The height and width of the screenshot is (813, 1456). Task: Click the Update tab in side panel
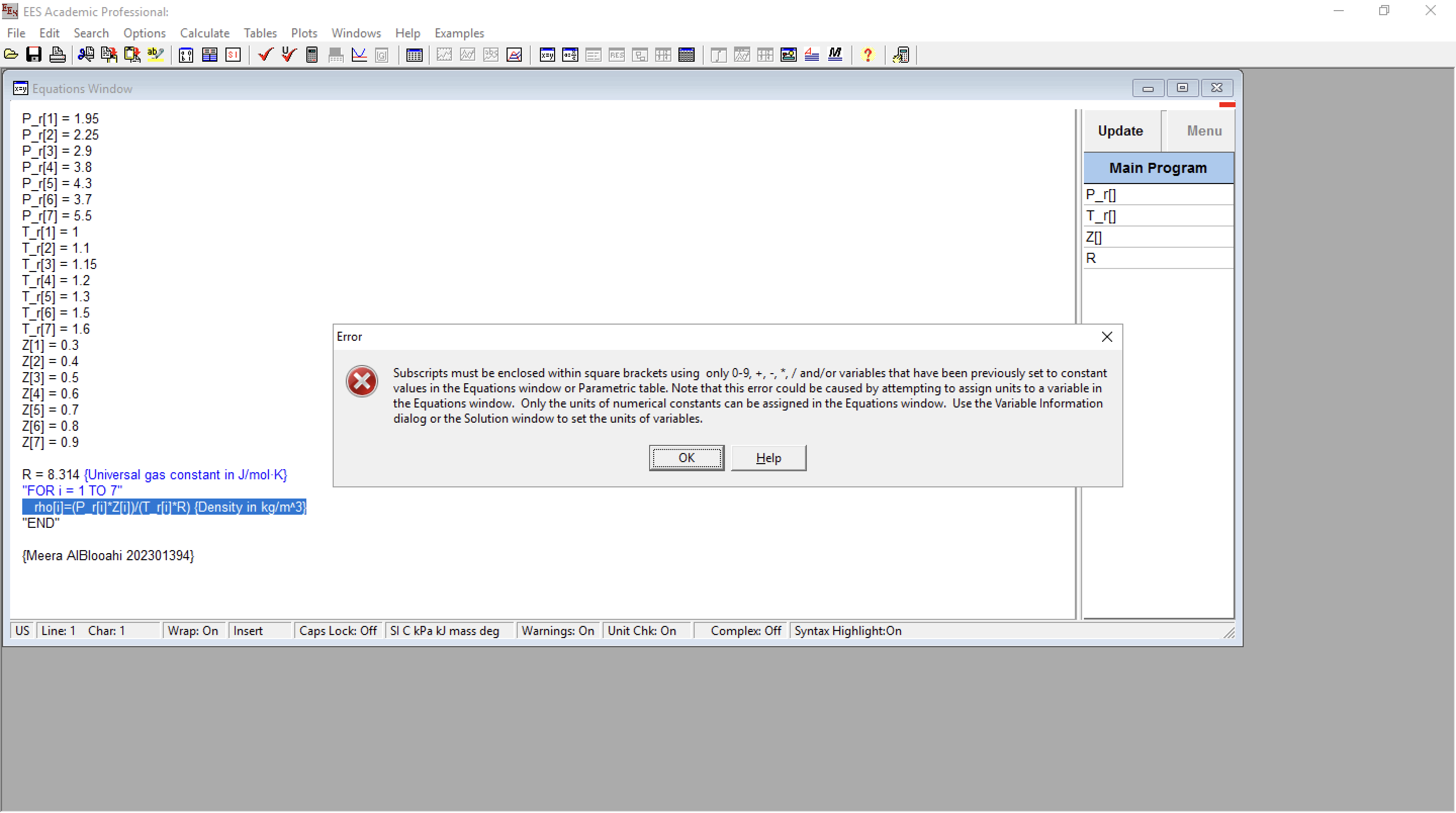coord(1120,130)
